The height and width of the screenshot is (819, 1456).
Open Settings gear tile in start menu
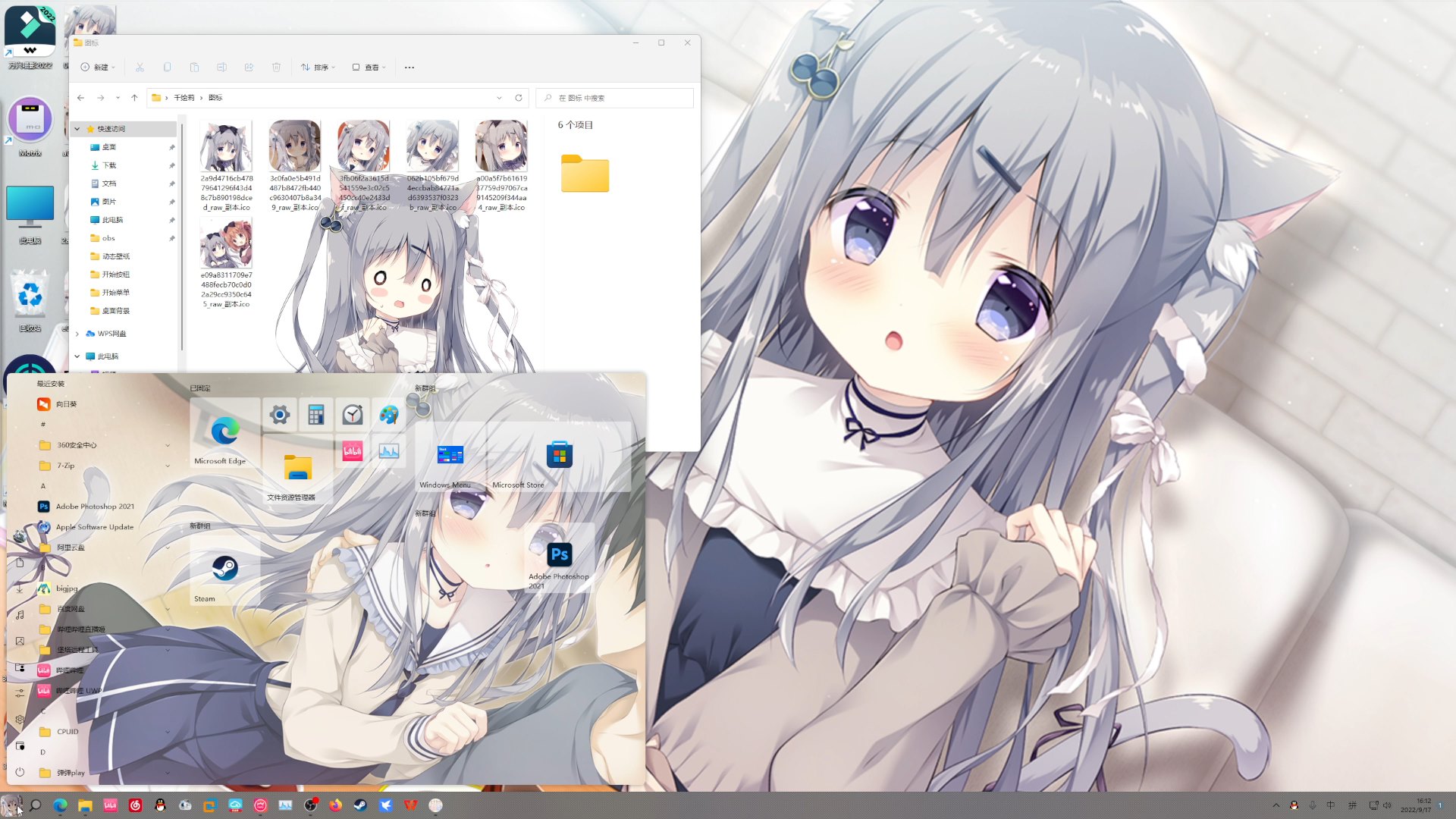280,415
